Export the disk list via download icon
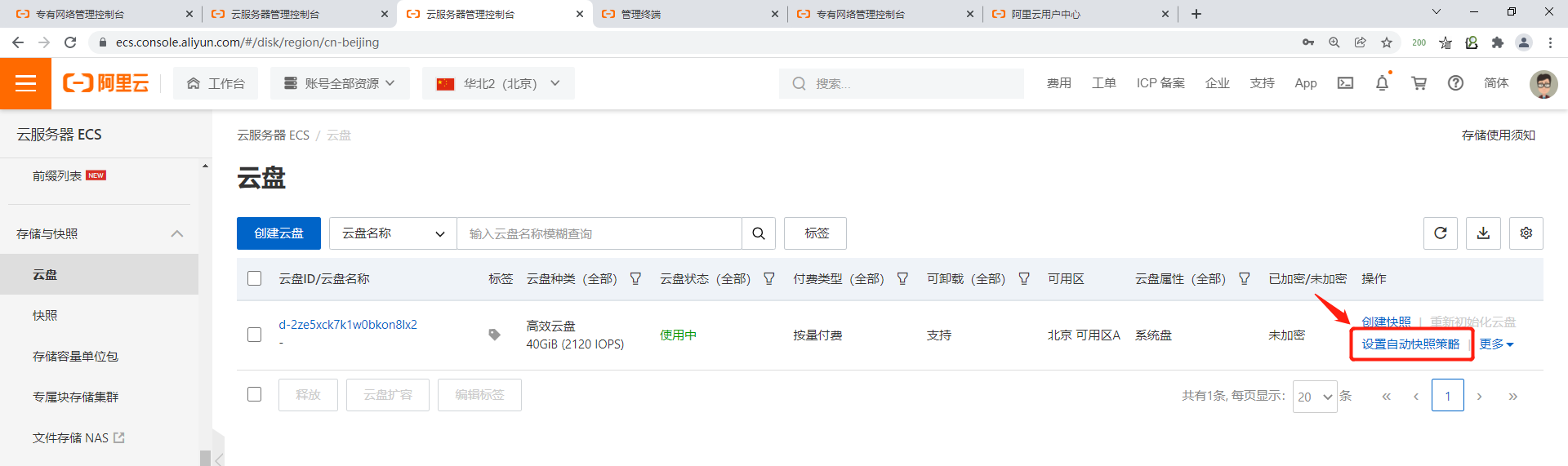Screen dimensions: 1568x466 [1483, 233]
